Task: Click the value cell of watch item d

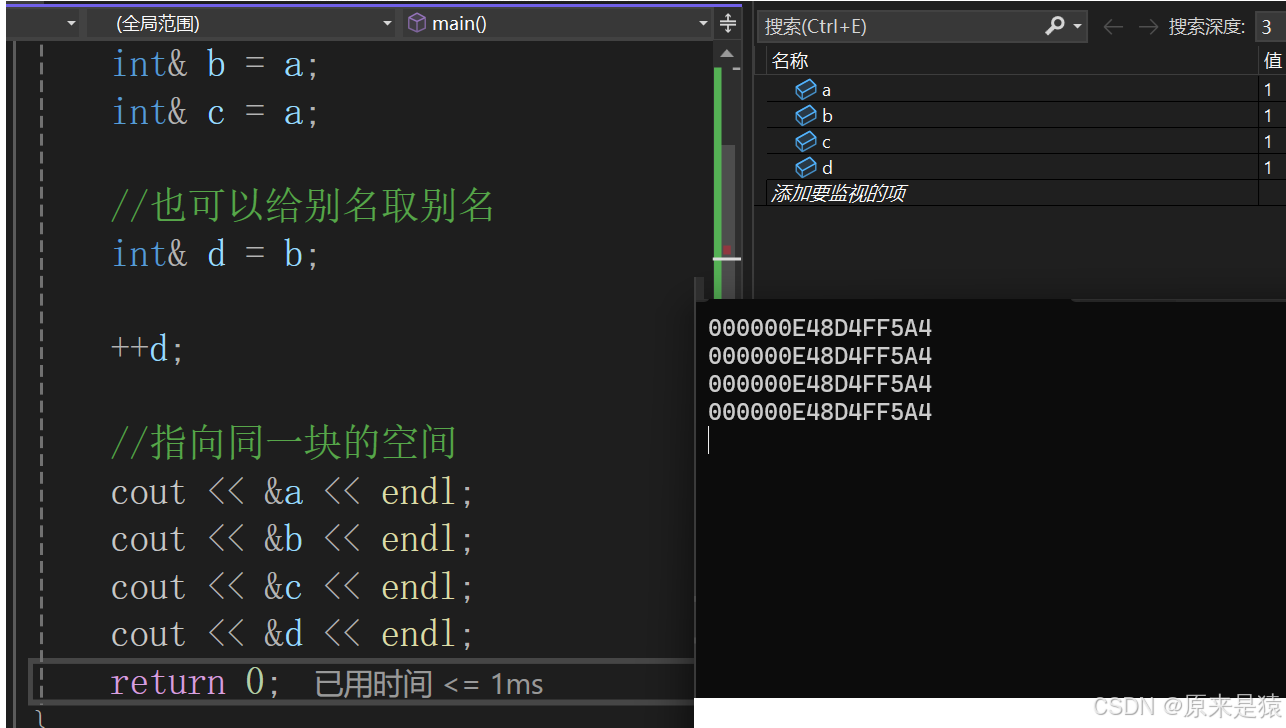Action: click(1271, 167)
